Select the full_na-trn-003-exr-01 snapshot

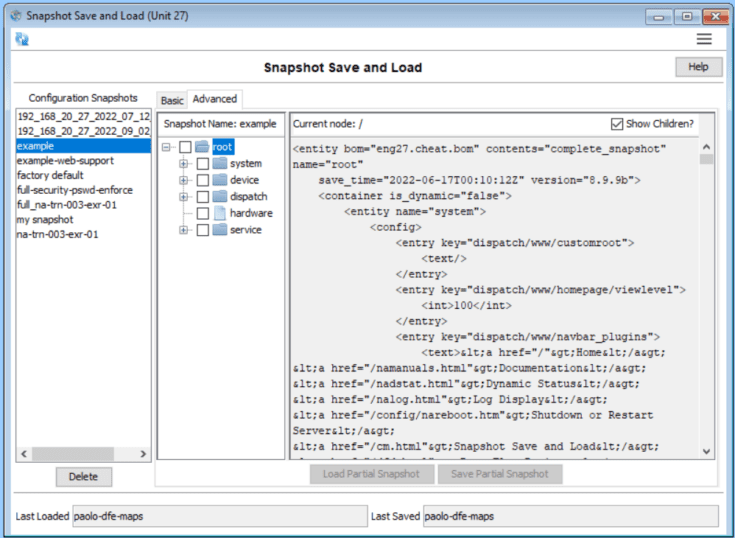click(x=83, y=205)
